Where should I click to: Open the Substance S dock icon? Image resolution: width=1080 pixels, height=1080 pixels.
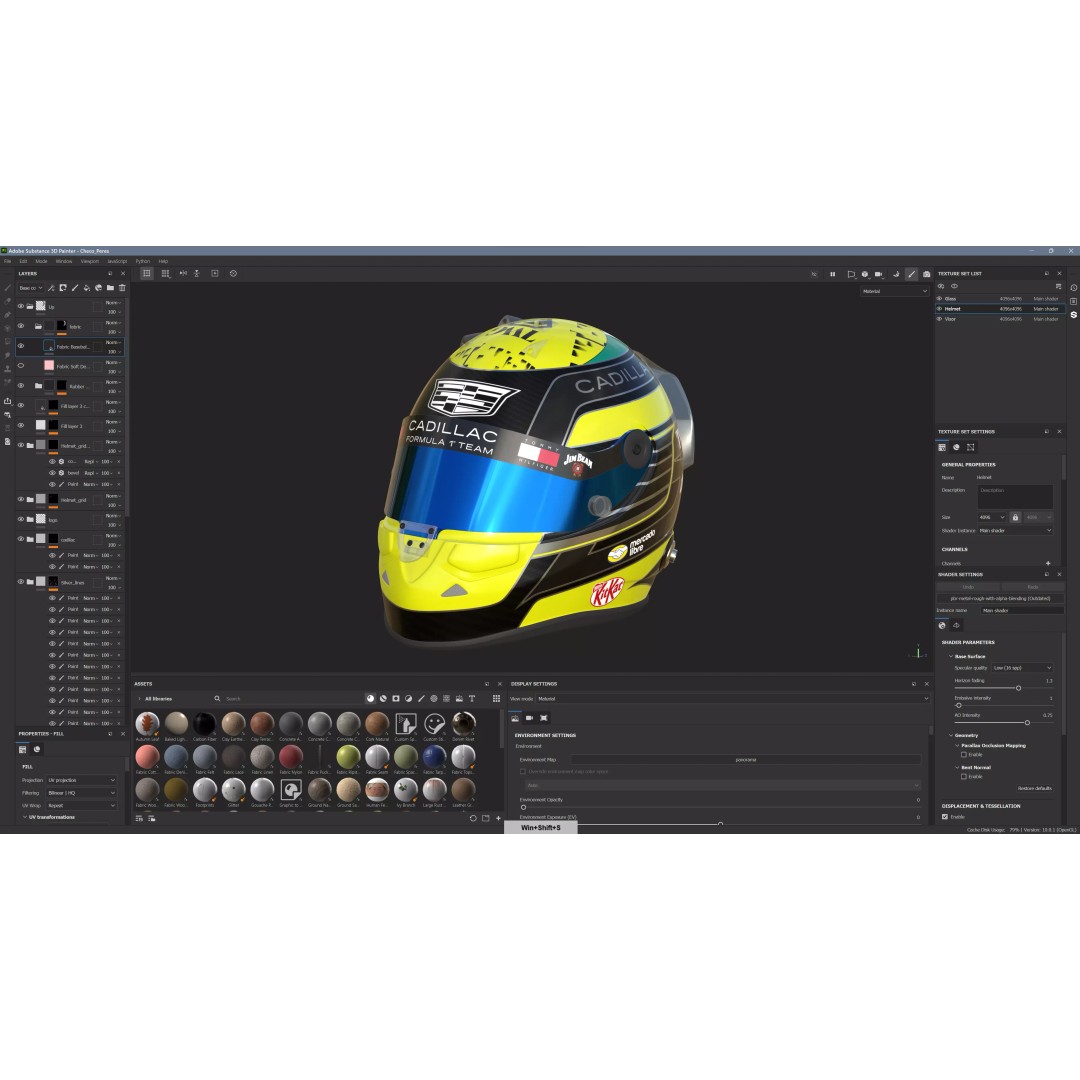(x=1074, y=315)
